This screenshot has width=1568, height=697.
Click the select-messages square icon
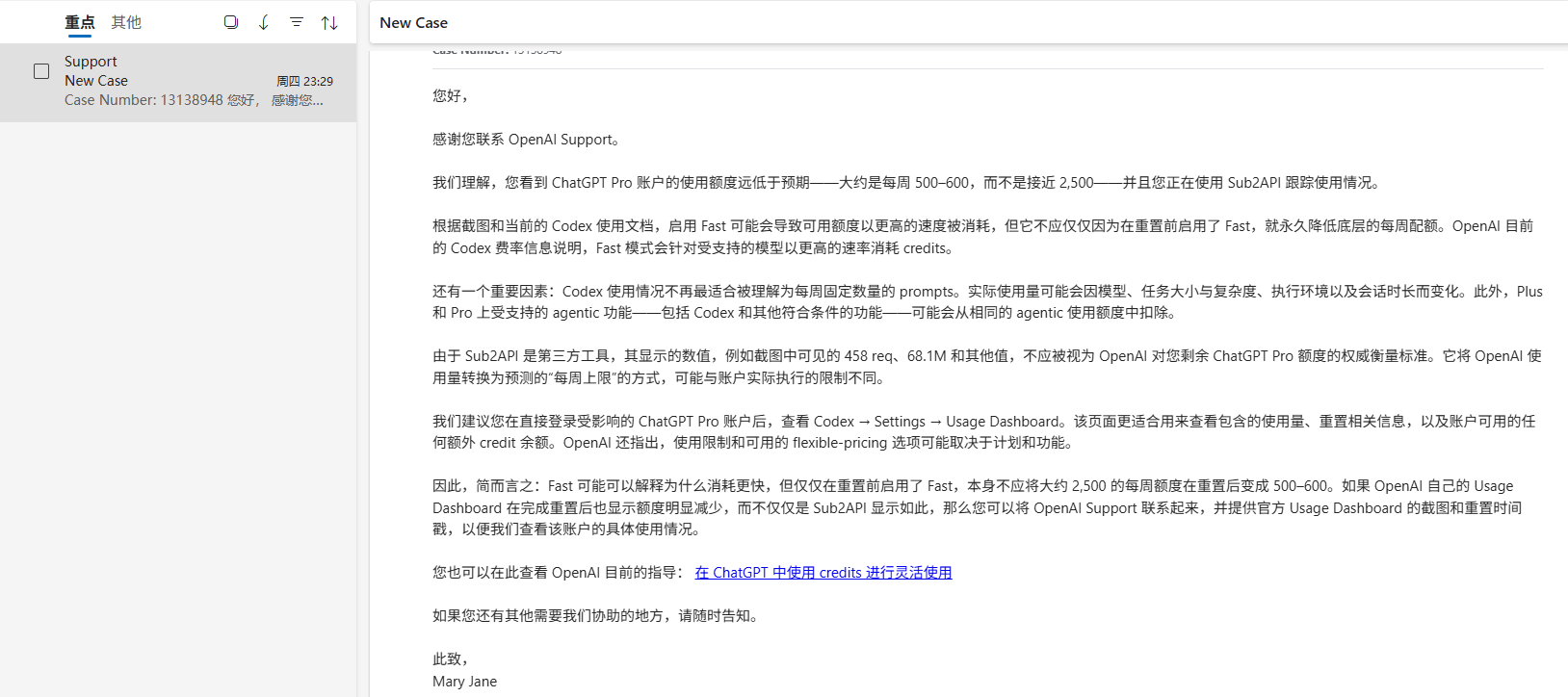click(x=231, y=22)
